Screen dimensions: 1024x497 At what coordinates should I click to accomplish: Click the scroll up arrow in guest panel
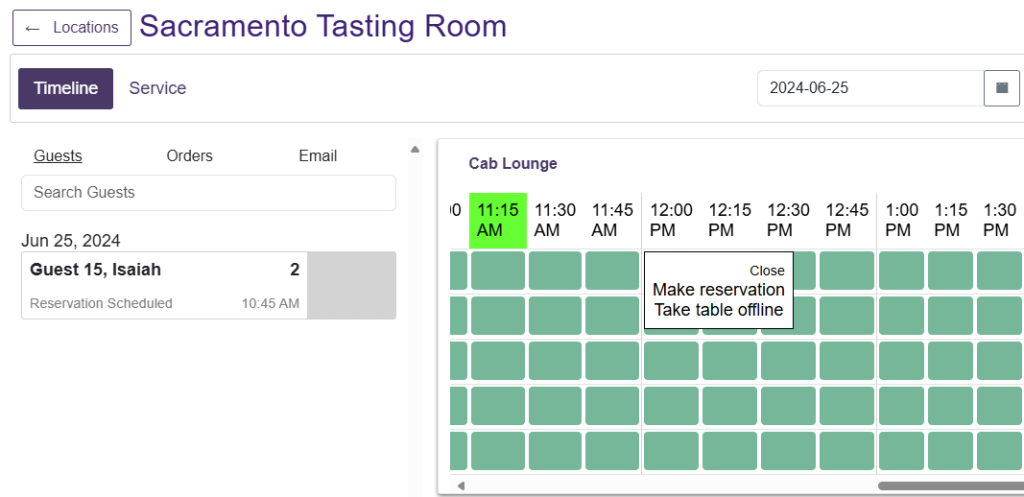(x=415, y=150)
